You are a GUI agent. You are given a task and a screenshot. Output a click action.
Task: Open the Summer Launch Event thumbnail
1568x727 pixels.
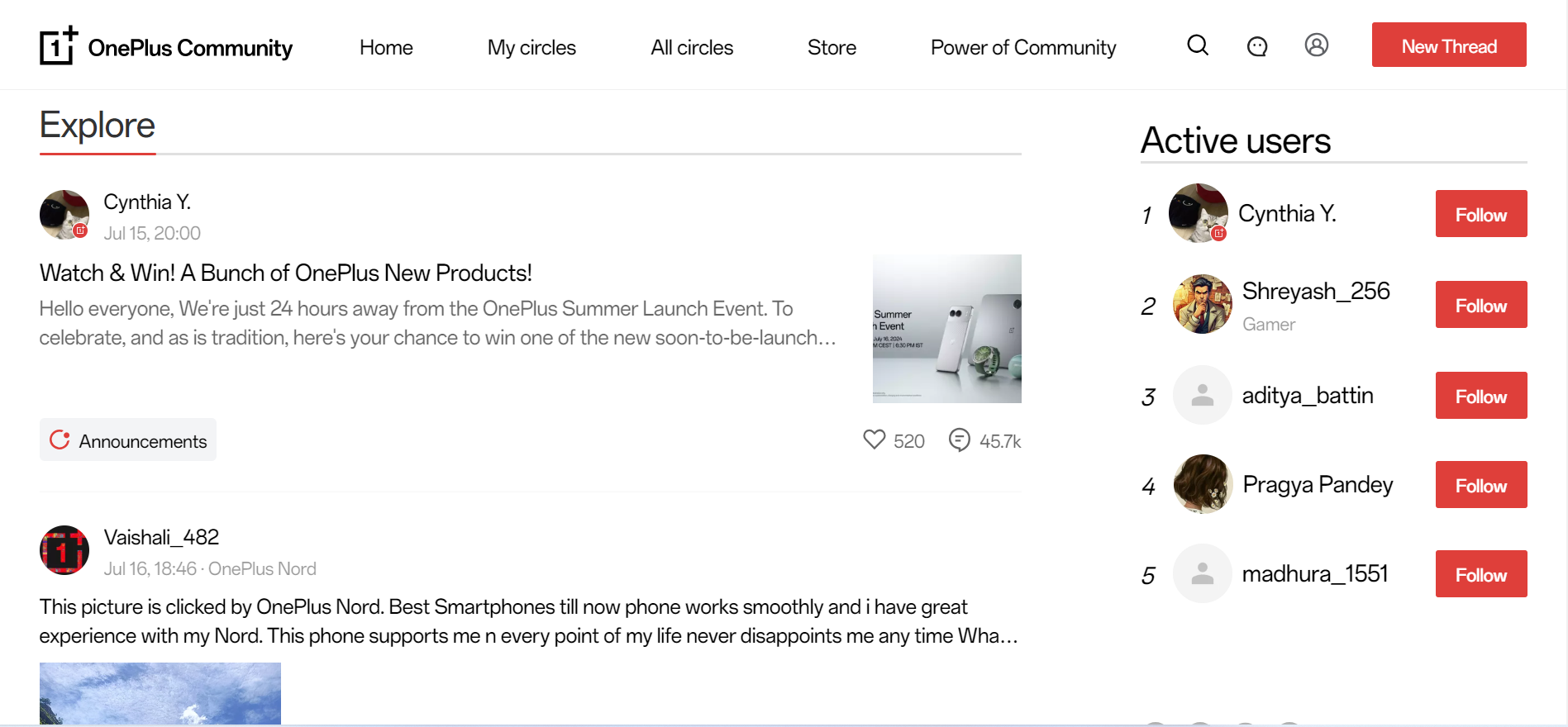tap(946, 329)
